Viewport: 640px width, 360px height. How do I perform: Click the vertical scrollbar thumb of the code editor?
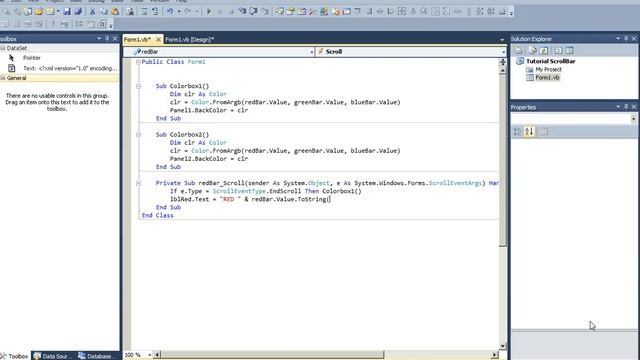tap(503, 160)
